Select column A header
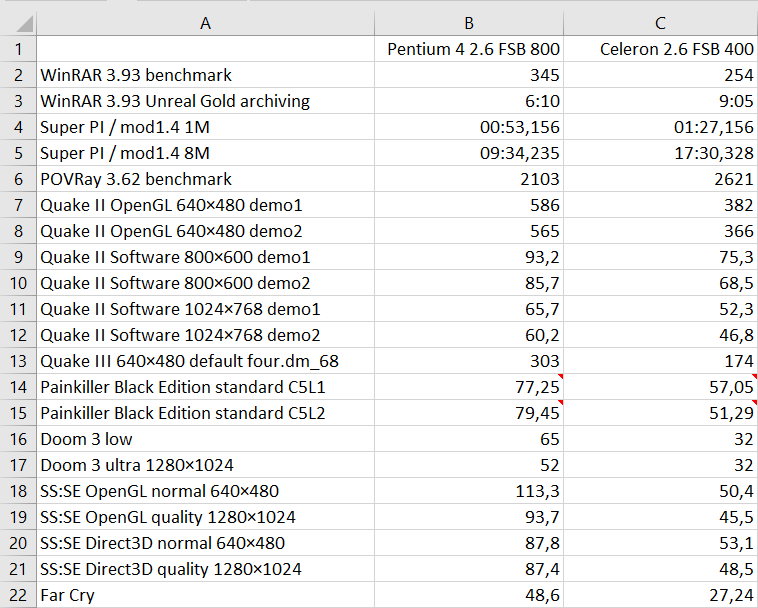 click(x=205, y=23)
